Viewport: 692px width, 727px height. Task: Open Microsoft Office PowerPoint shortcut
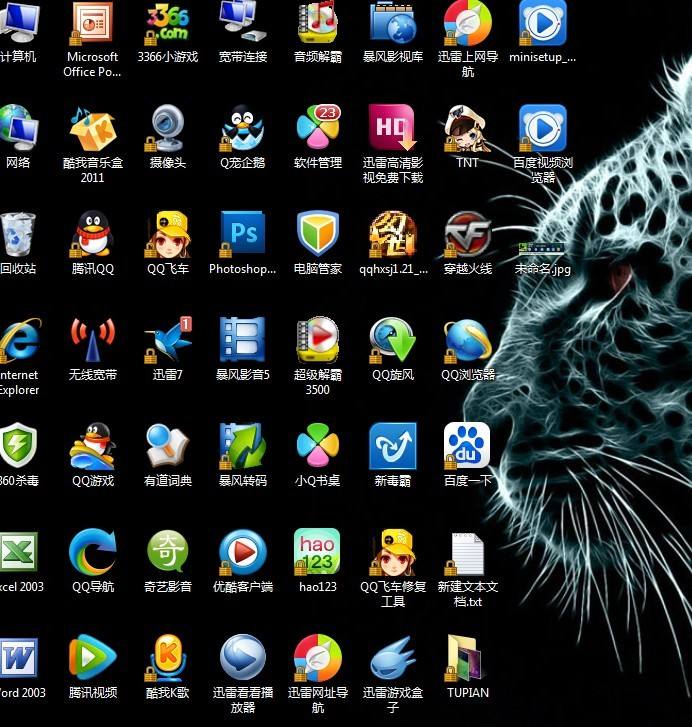pos(92,23)
